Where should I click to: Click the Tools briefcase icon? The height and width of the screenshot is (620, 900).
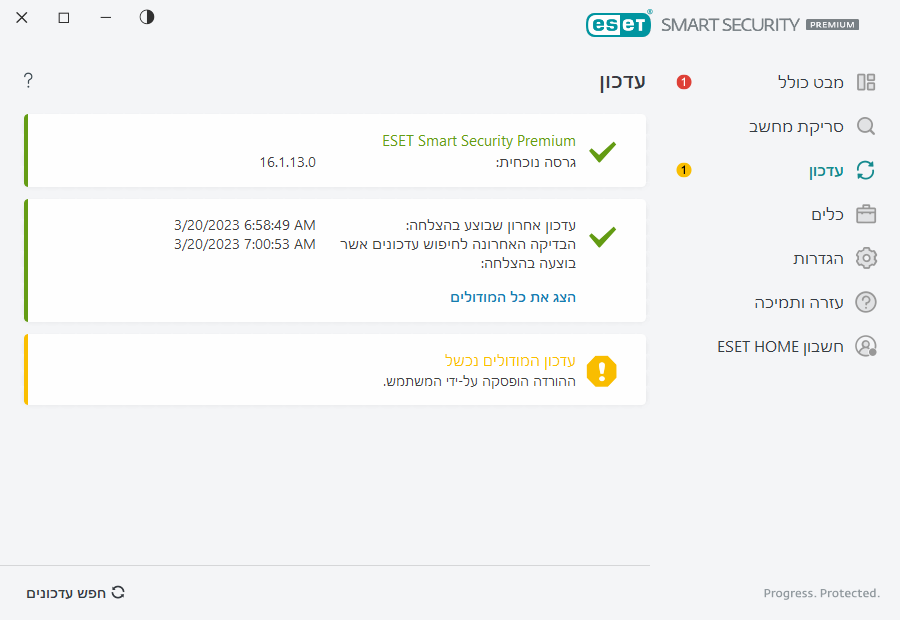pos(866,215)
